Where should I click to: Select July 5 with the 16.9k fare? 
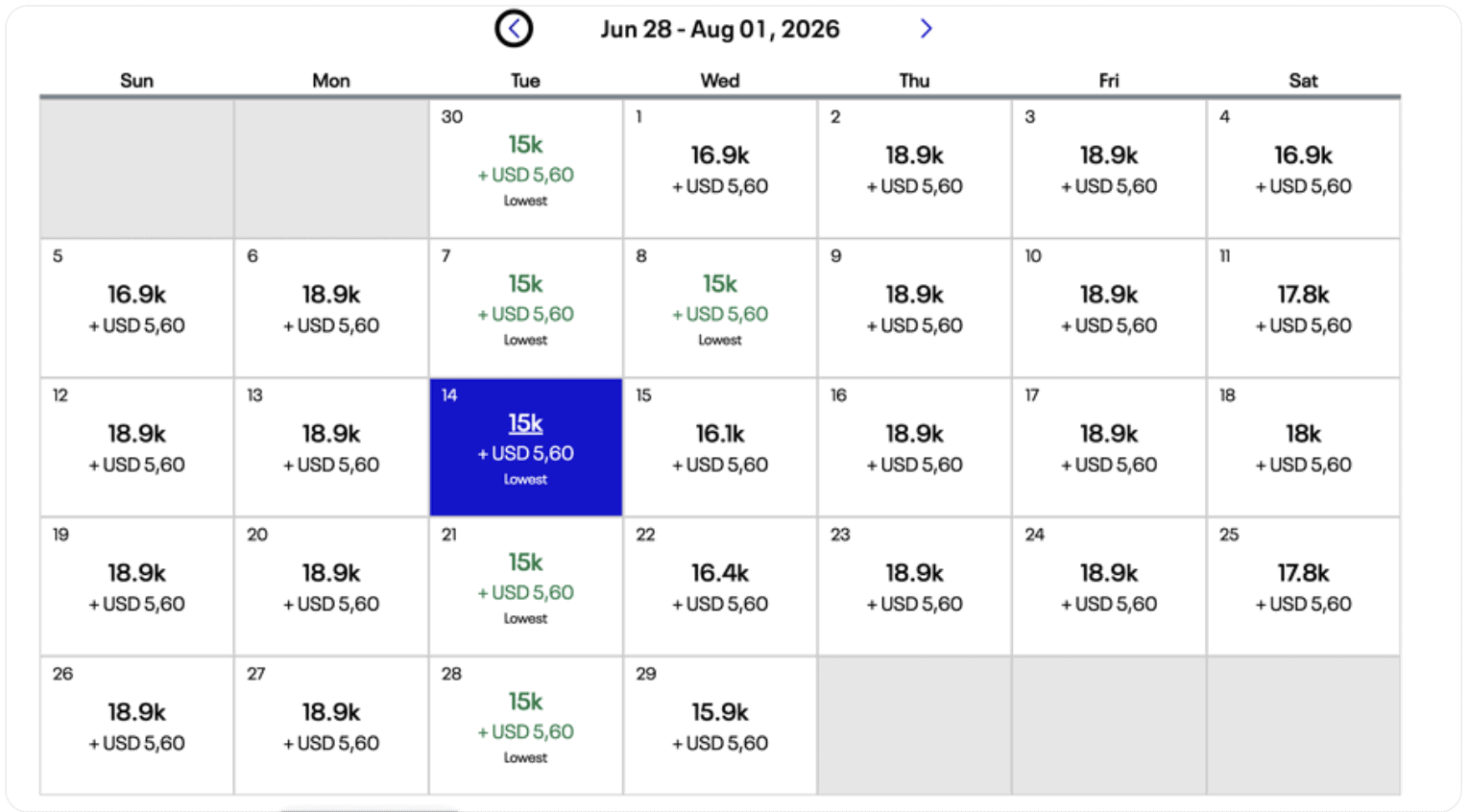pos(135,307)
